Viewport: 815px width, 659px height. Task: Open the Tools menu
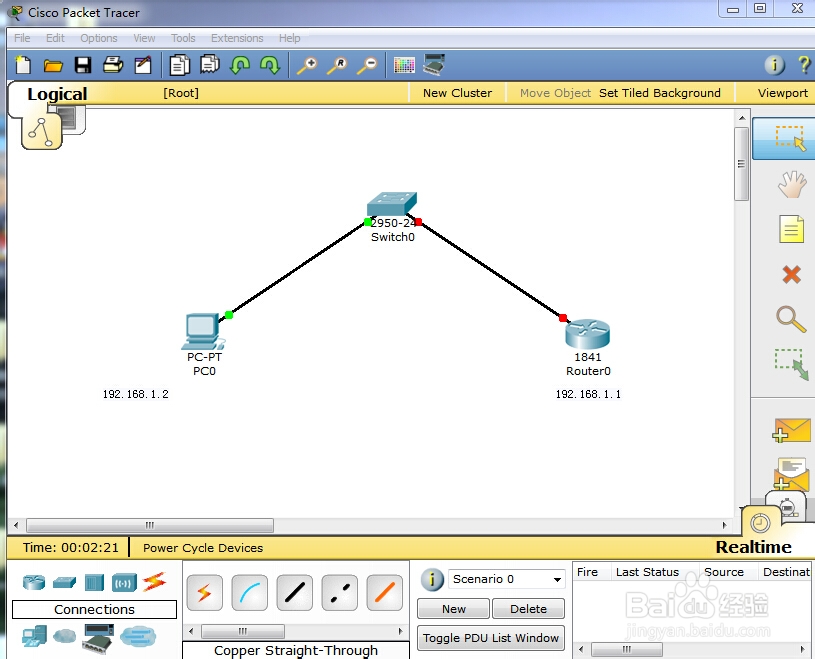point(183,38)
